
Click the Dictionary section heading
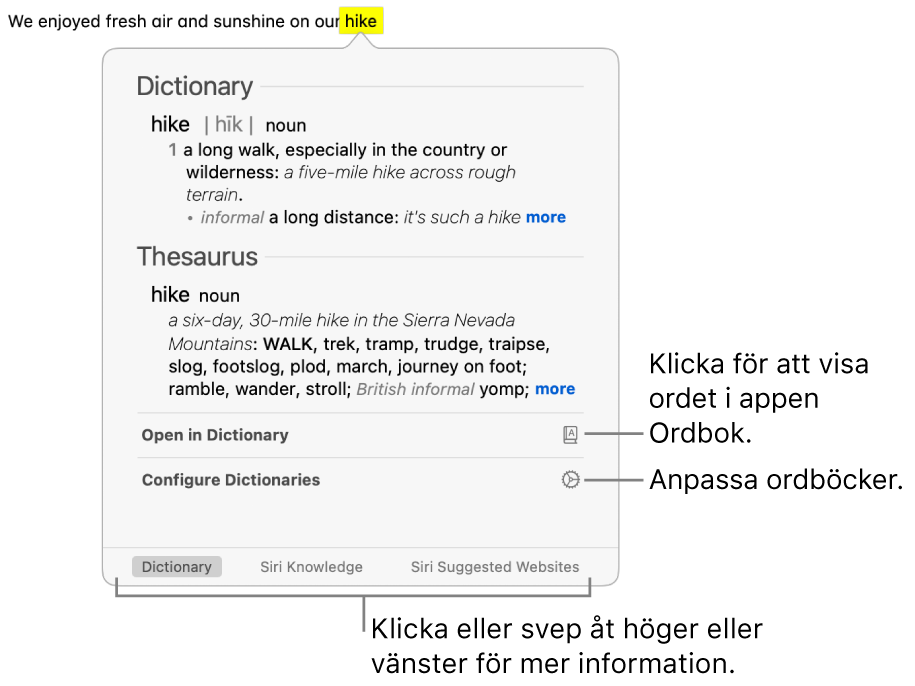tap(195, 86)
